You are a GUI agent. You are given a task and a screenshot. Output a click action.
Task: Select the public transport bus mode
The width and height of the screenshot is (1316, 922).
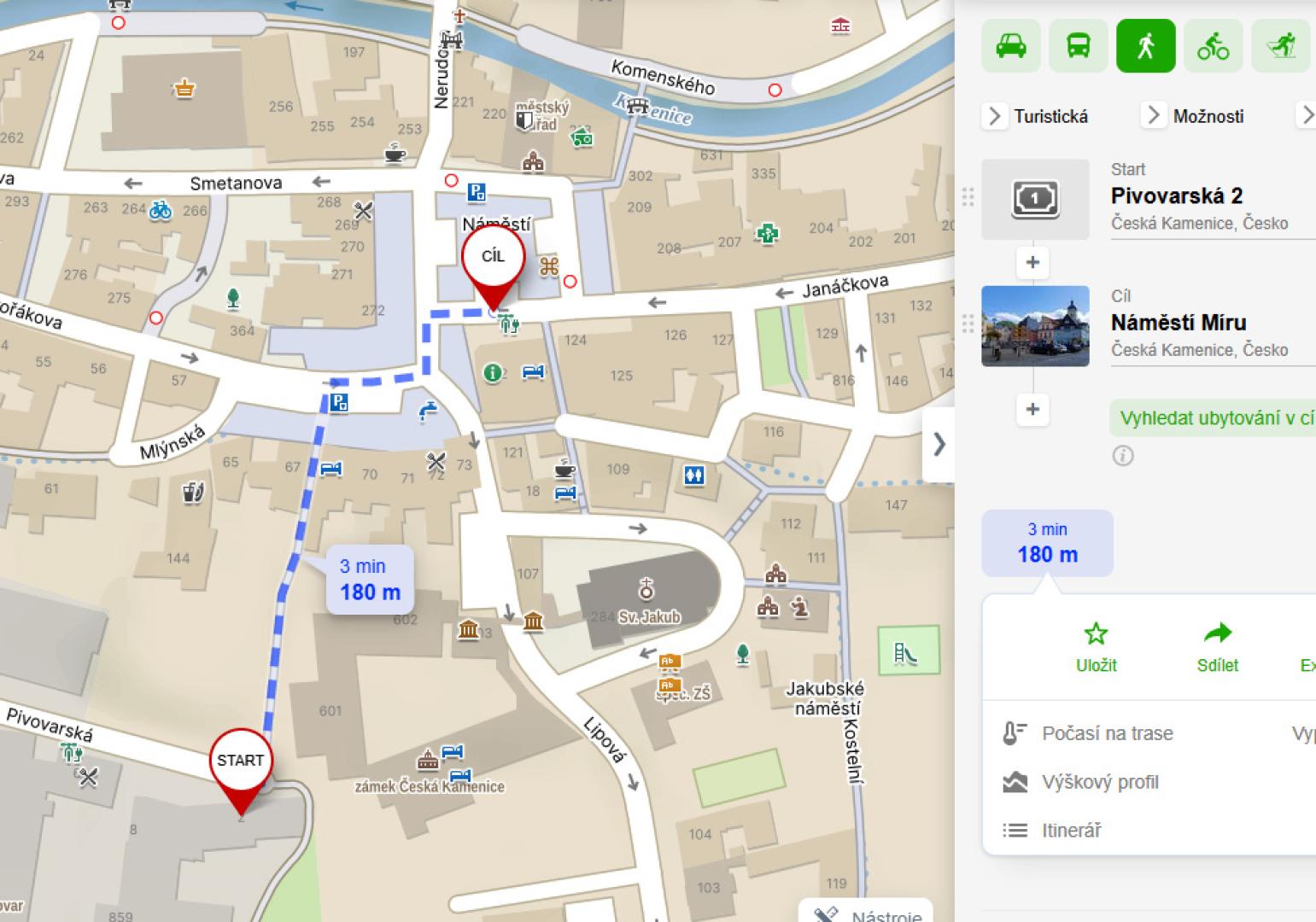click(1078, 46)
